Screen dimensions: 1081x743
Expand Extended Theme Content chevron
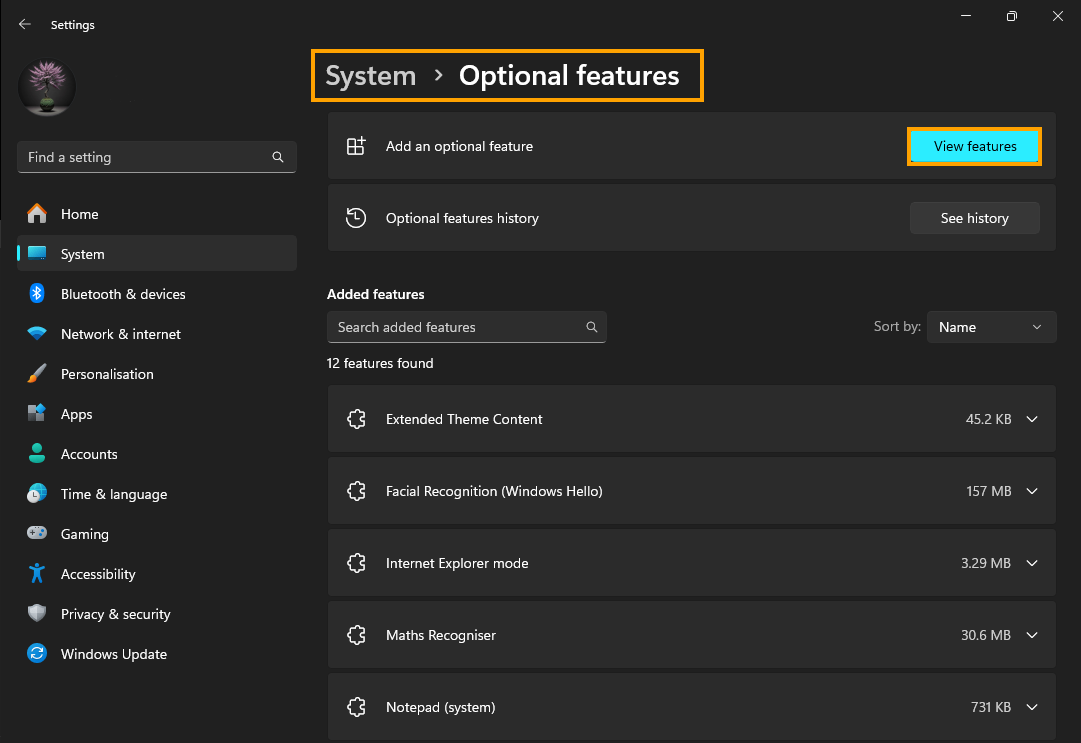[1032, 419]
